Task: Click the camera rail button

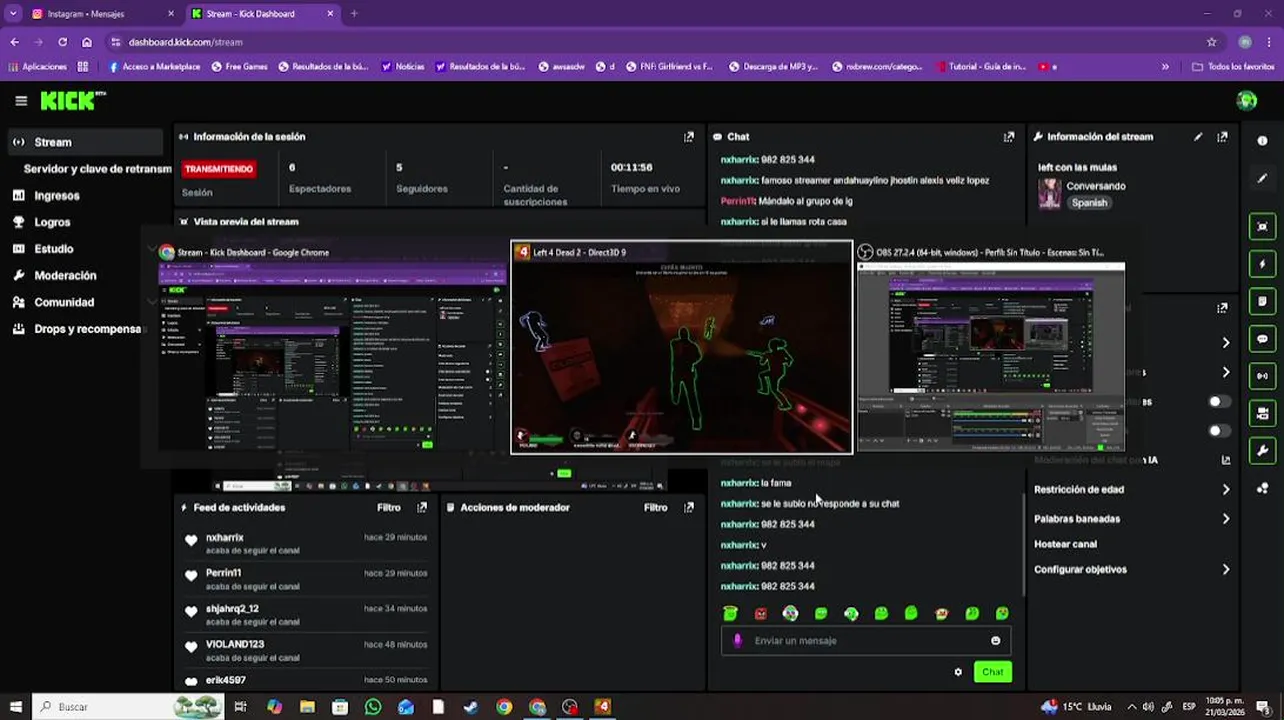Action: [1262, 413]
